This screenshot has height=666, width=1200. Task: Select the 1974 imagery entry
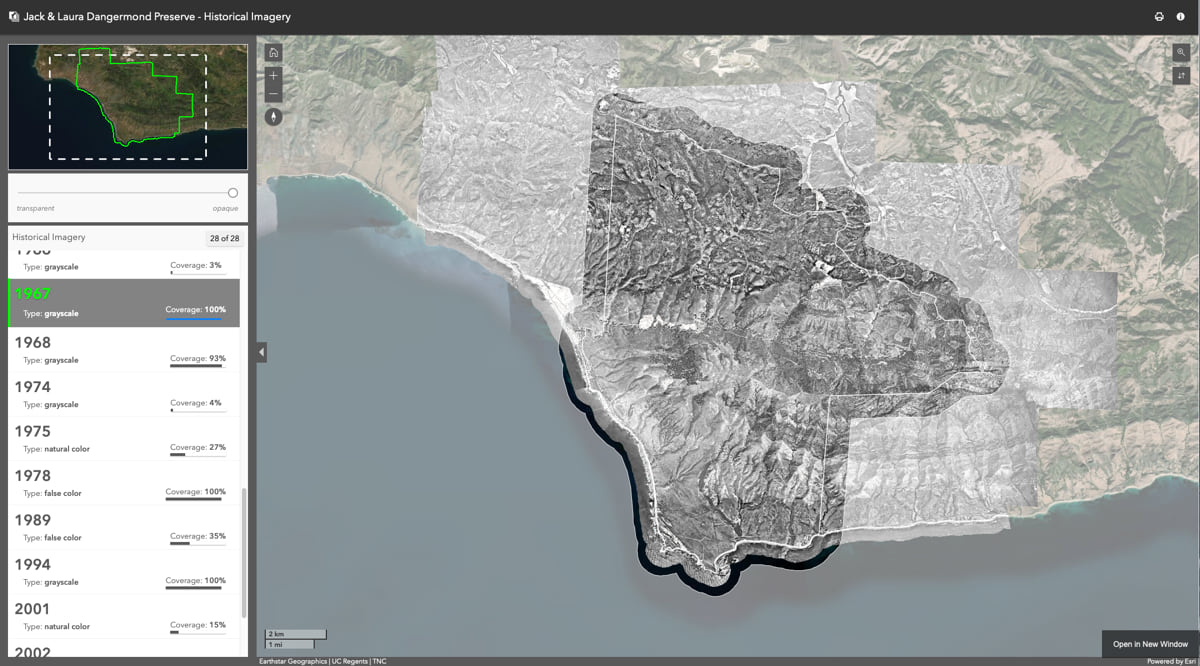(x=124, y=394)
